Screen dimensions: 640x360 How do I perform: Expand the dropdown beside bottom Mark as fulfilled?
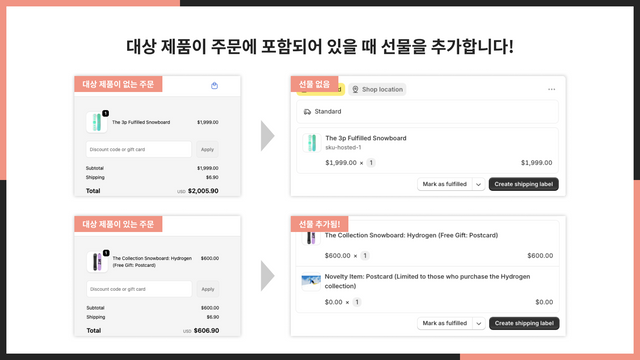point(478,323)
